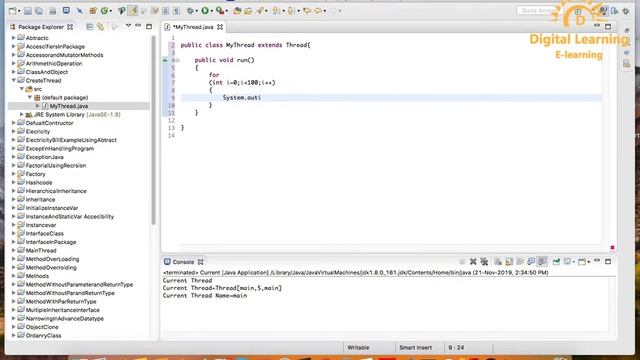
Task: Toggle Link with Editor in Package Explorer
Action: (x=100, y=27)
